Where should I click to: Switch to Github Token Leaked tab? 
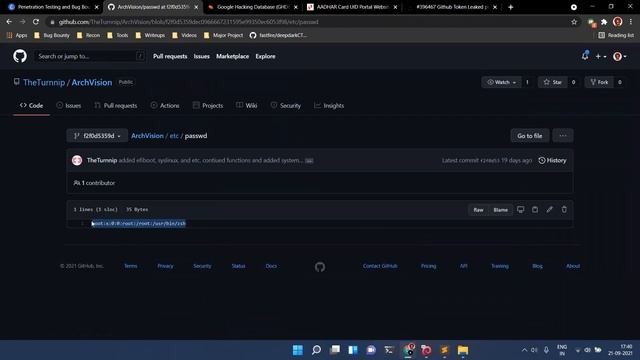[452, 7]
